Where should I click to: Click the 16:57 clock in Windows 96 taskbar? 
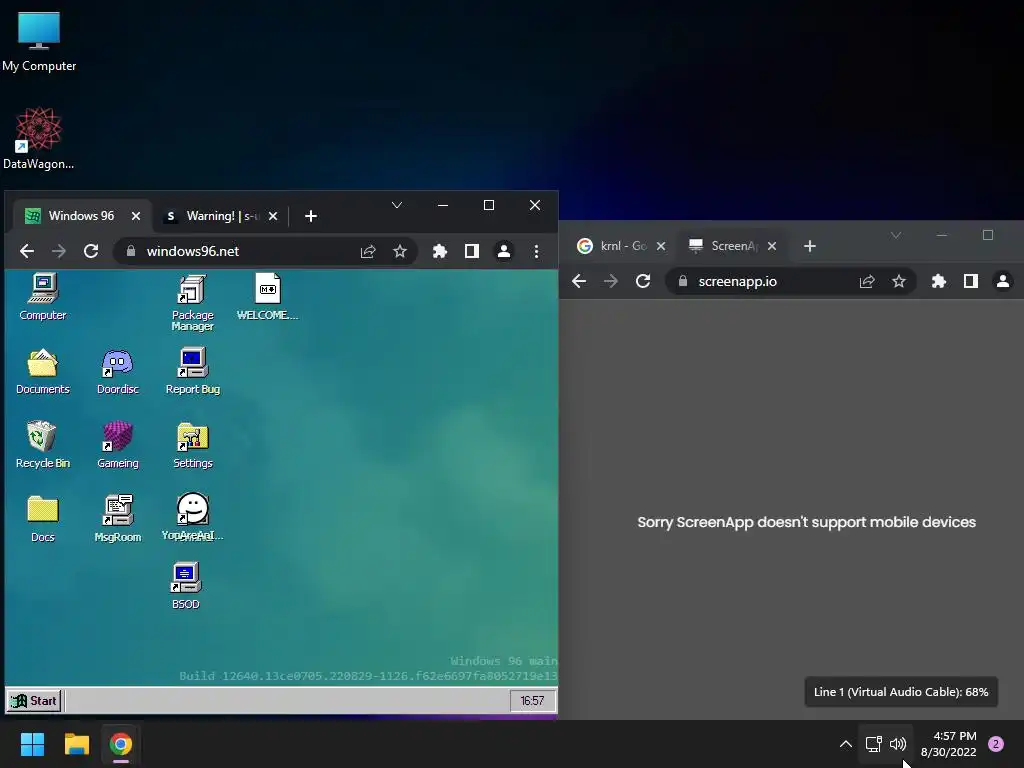532,701
